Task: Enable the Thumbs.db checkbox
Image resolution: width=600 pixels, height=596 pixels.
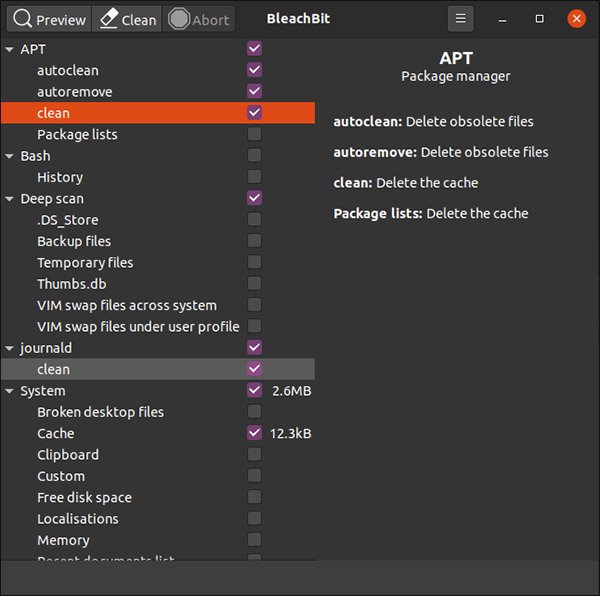Action: click(254, 283)
